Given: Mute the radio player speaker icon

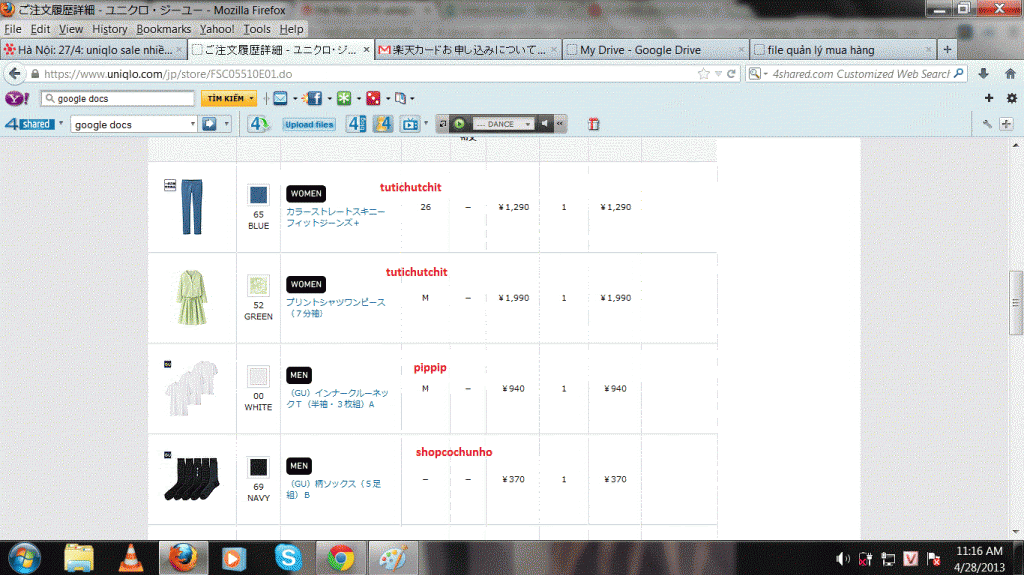Looking at the screenshot, I should click(545, 124).
